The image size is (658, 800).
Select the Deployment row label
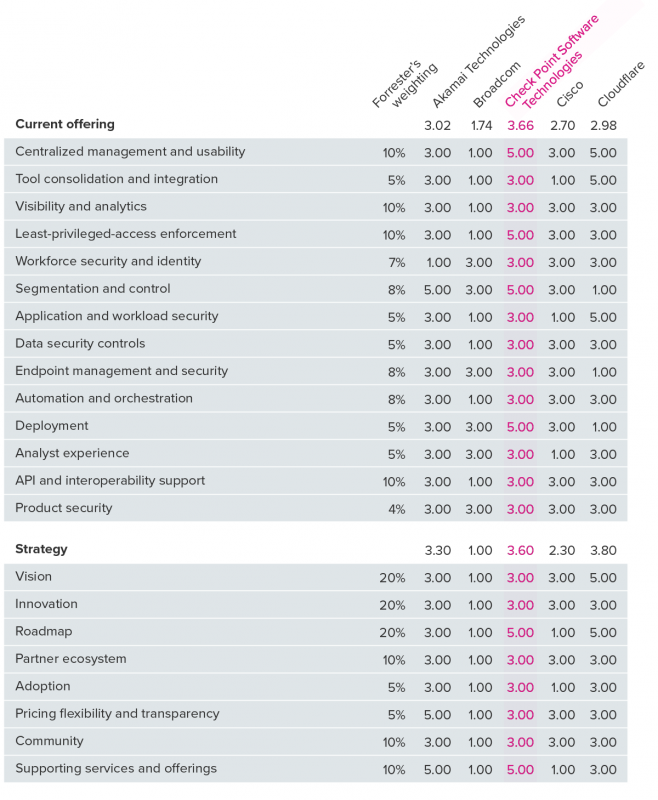tap(52, 426)
